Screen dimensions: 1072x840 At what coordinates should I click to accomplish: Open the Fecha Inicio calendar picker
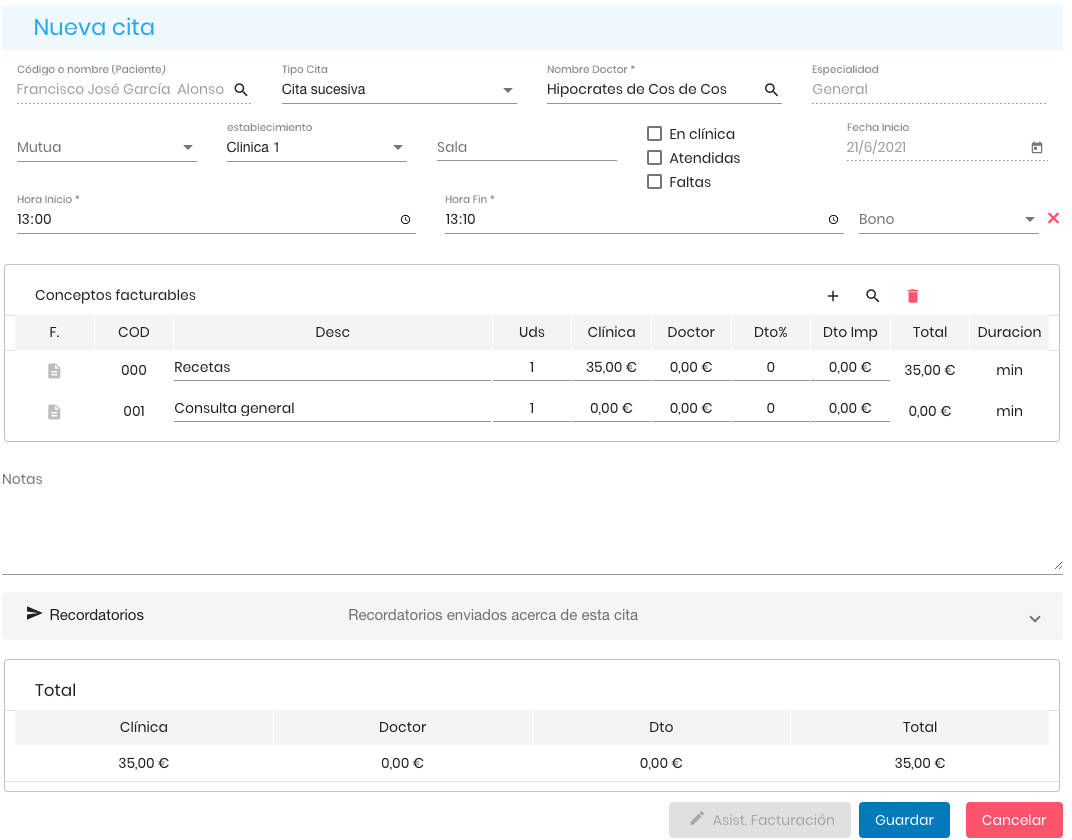[x=1037, y=148]
